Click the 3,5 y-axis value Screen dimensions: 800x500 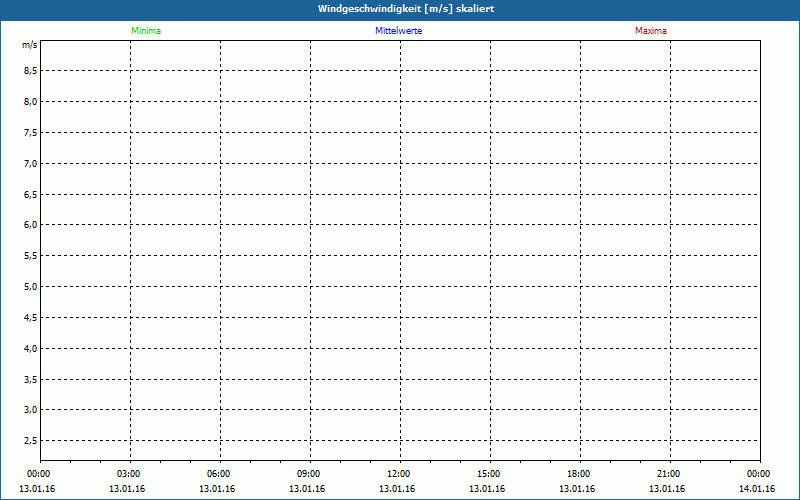[31, 380]
